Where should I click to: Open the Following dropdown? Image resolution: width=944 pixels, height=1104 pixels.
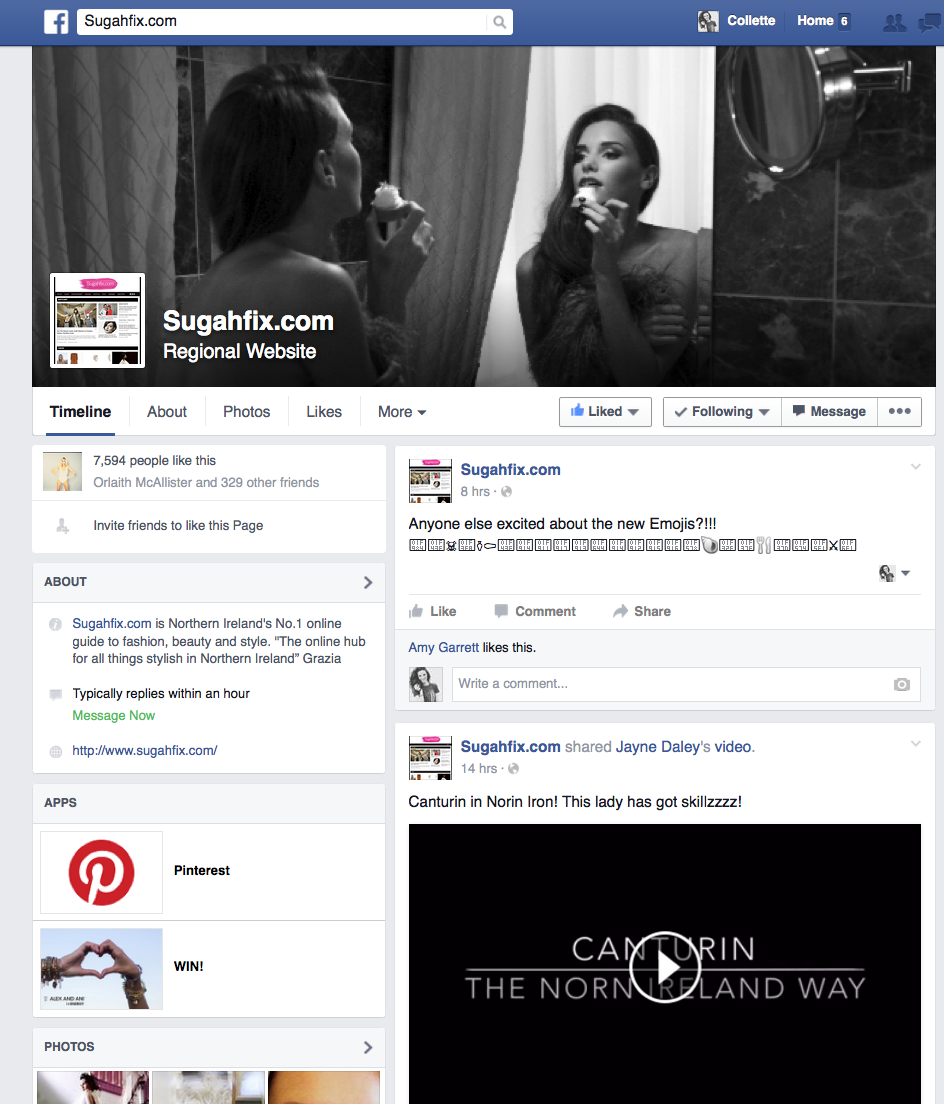point(722,411)
